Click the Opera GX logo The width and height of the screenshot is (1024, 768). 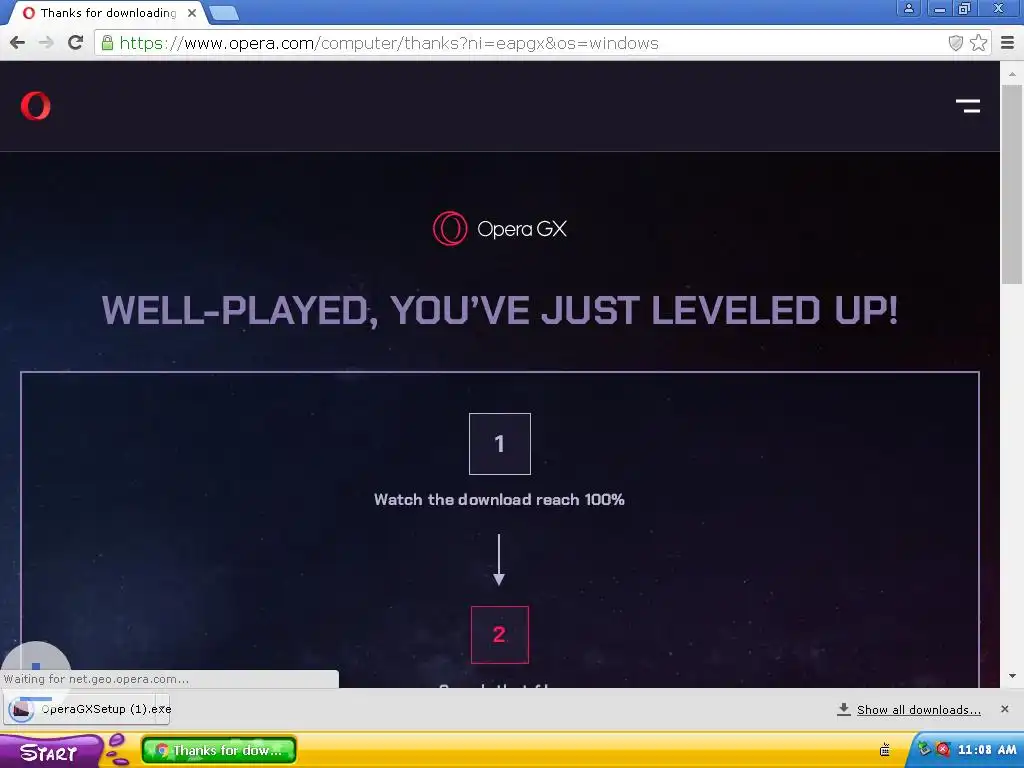[x=500, y=229]
